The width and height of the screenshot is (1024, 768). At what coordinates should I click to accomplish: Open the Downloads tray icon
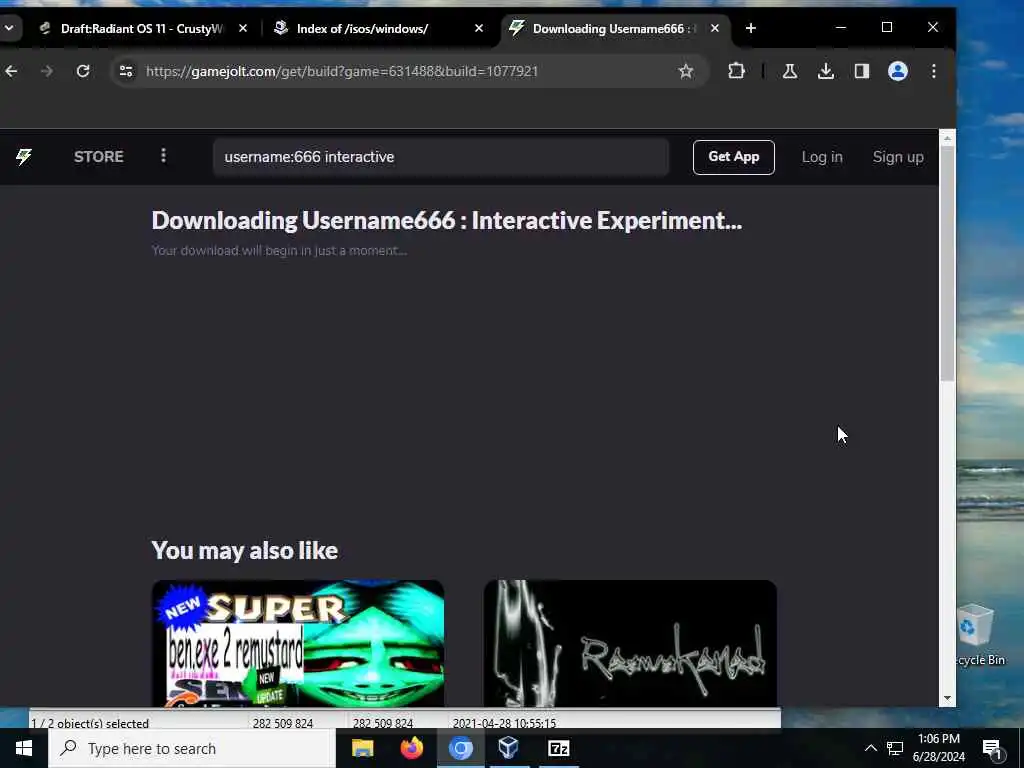tap(825, 71)
